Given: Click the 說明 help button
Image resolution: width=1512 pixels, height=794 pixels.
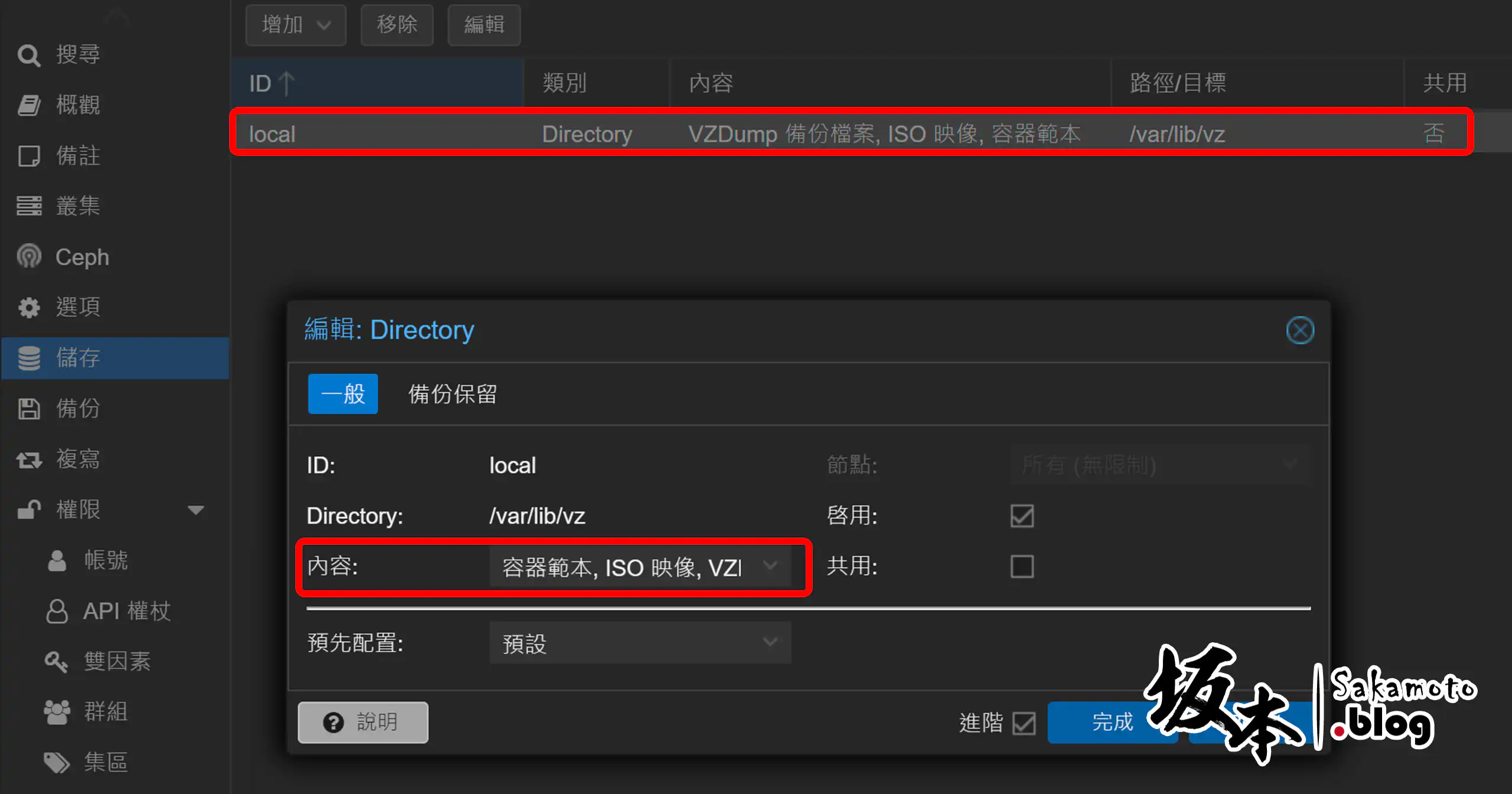Looking at the screenshot, I should pyautogui.click(x=363, y=723).
